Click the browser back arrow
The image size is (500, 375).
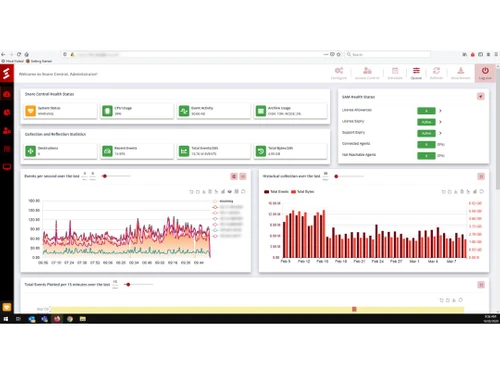point(3,54)
